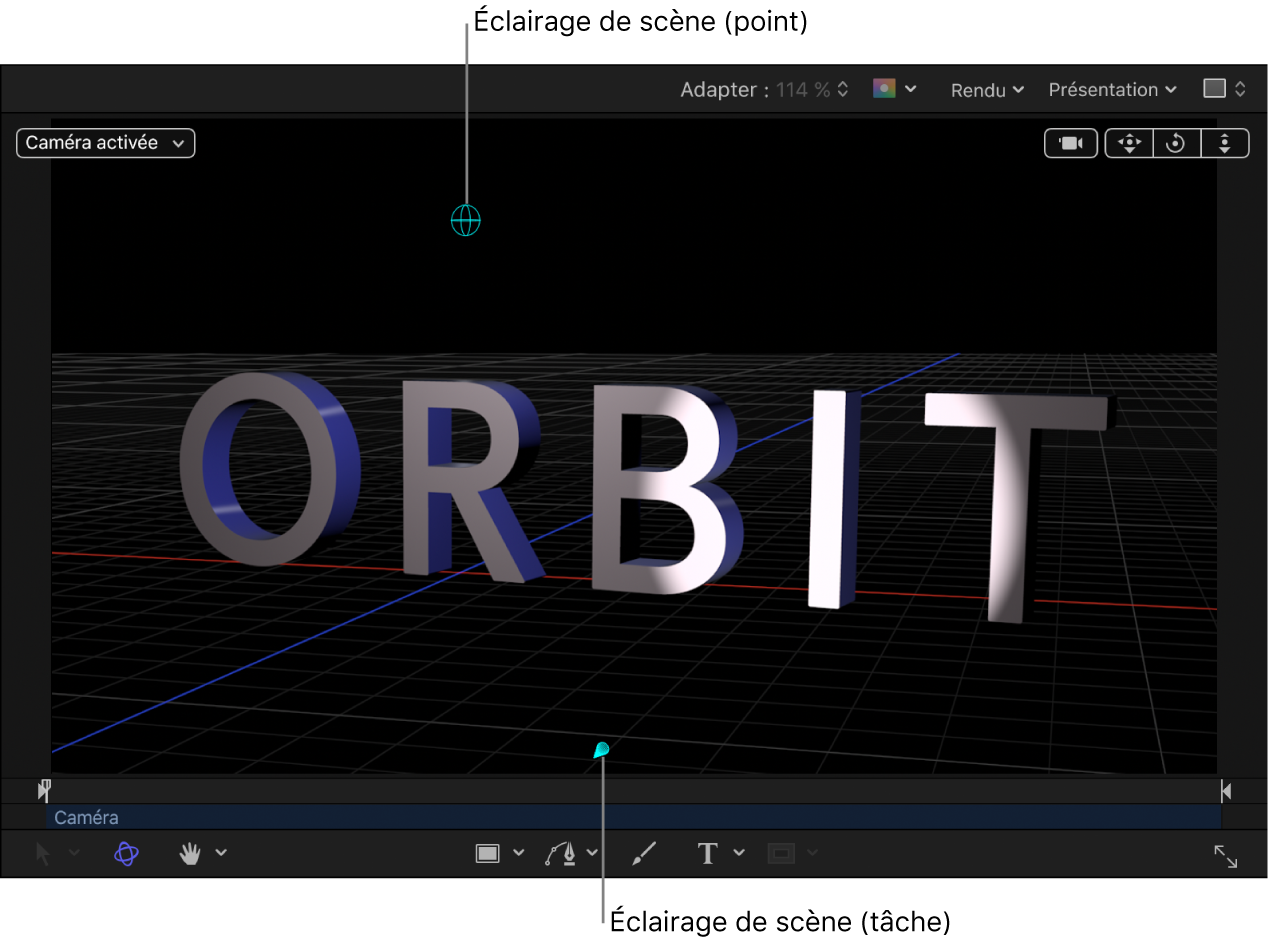The height and width of the screenshot is (944, 1269).
Task: Pick the Paint Stroke tool
Action: (643, 853)
